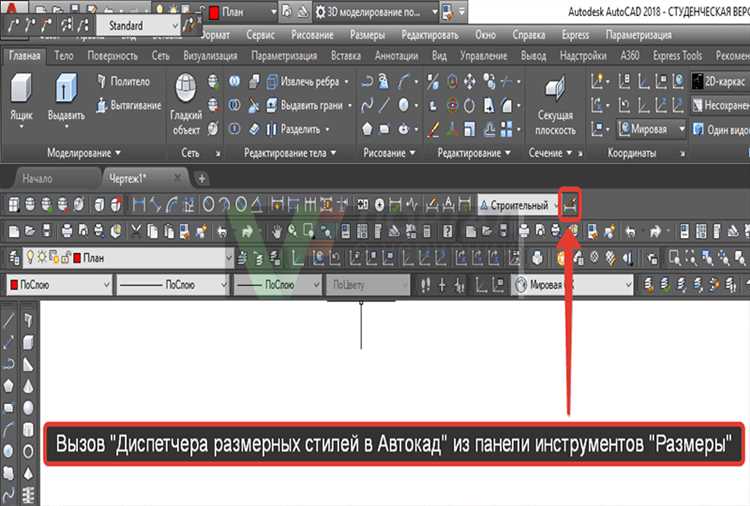
Task: Select Polygon tool in left vertical toolbar
Action: [x=9, y=385]
